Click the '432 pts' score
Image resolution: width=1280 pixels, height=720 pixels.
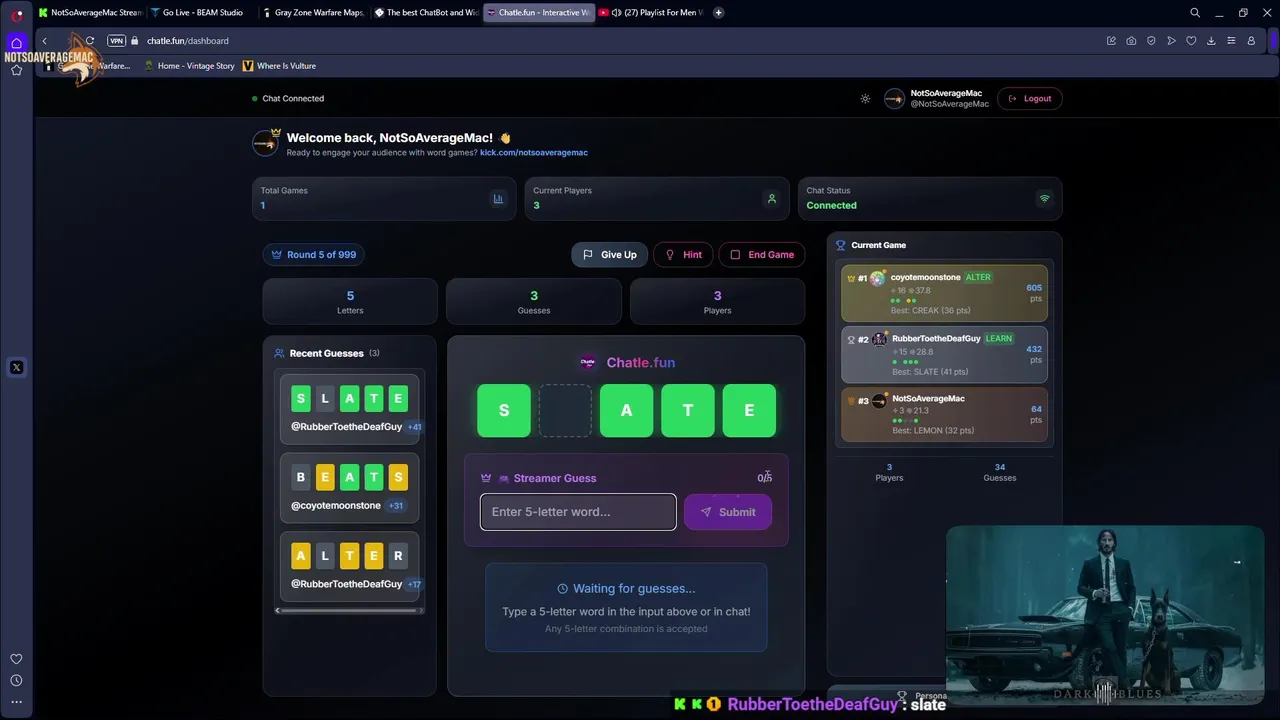[1034, 355]
